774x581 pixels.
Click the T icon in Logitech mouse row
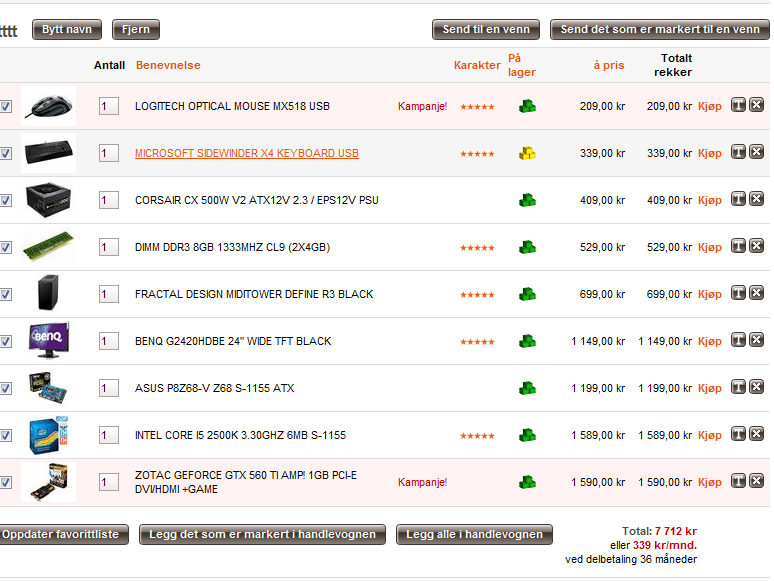pyautogui.click(x=738, y=105)
